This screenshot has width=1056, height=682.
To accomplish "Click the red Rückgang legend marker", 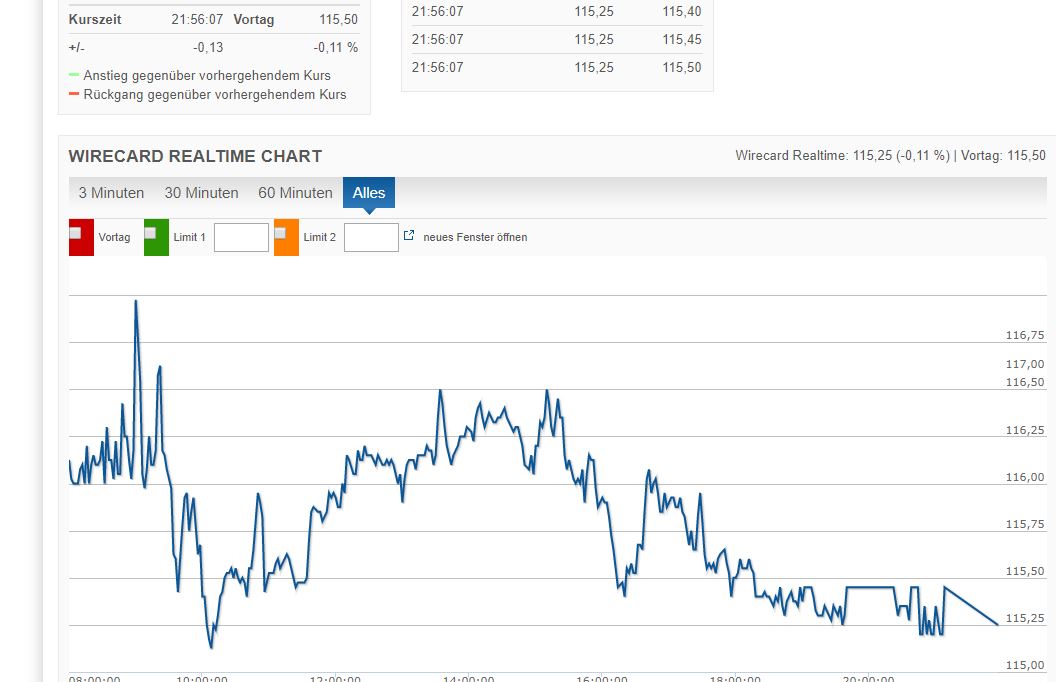I will pyautogui.click(x=73, y=94).
